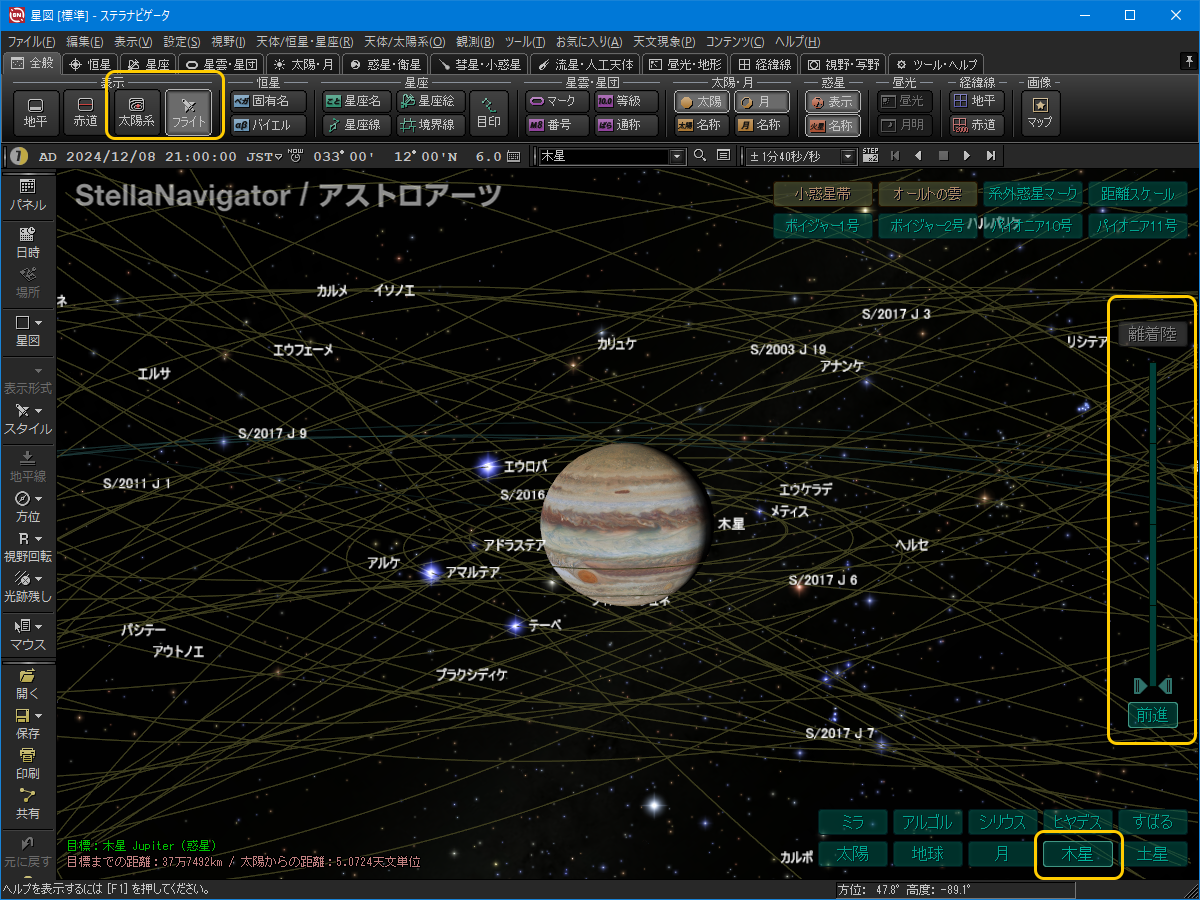Toggle the フライト flight mode button

pyautogui.click(x=189, y=113)
